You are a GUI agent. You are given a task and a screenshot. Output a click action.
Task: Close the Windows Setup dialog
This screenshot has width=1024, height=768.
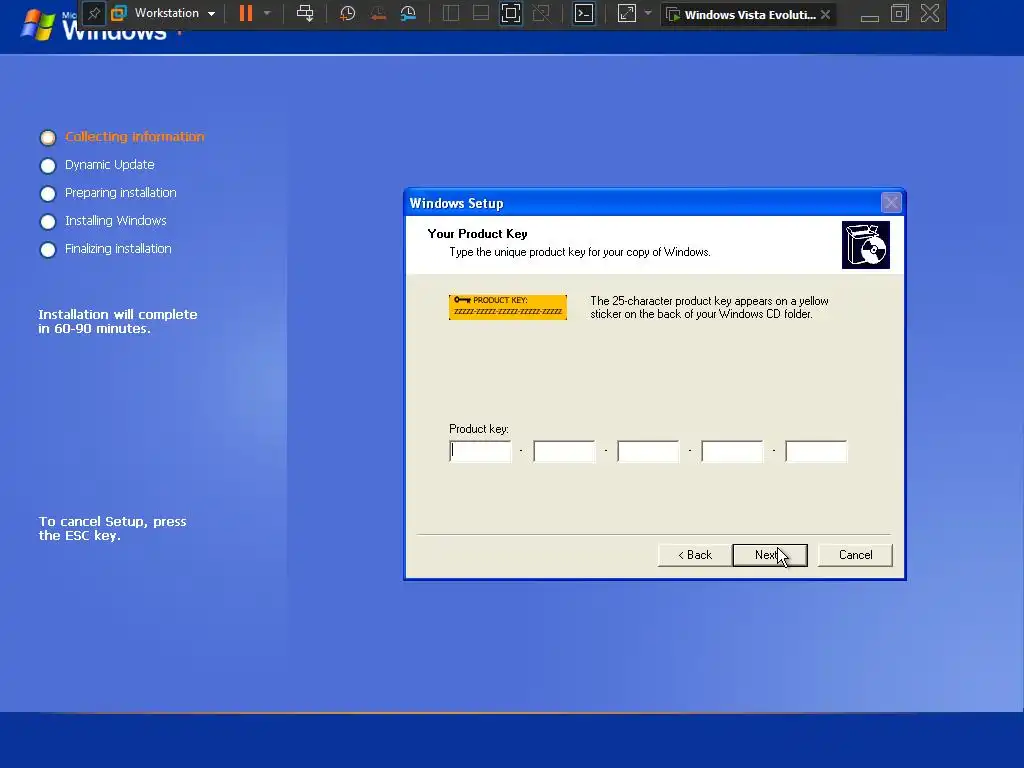coord(891,203)
